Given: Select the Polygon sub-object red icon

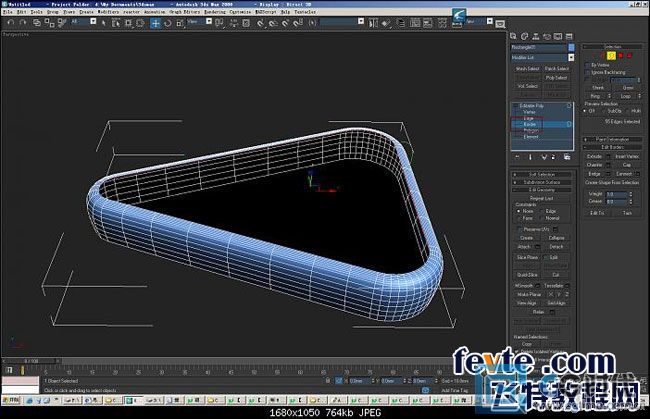Looking at the screenshot, I should pyautogui.click(x=621, y=56).
